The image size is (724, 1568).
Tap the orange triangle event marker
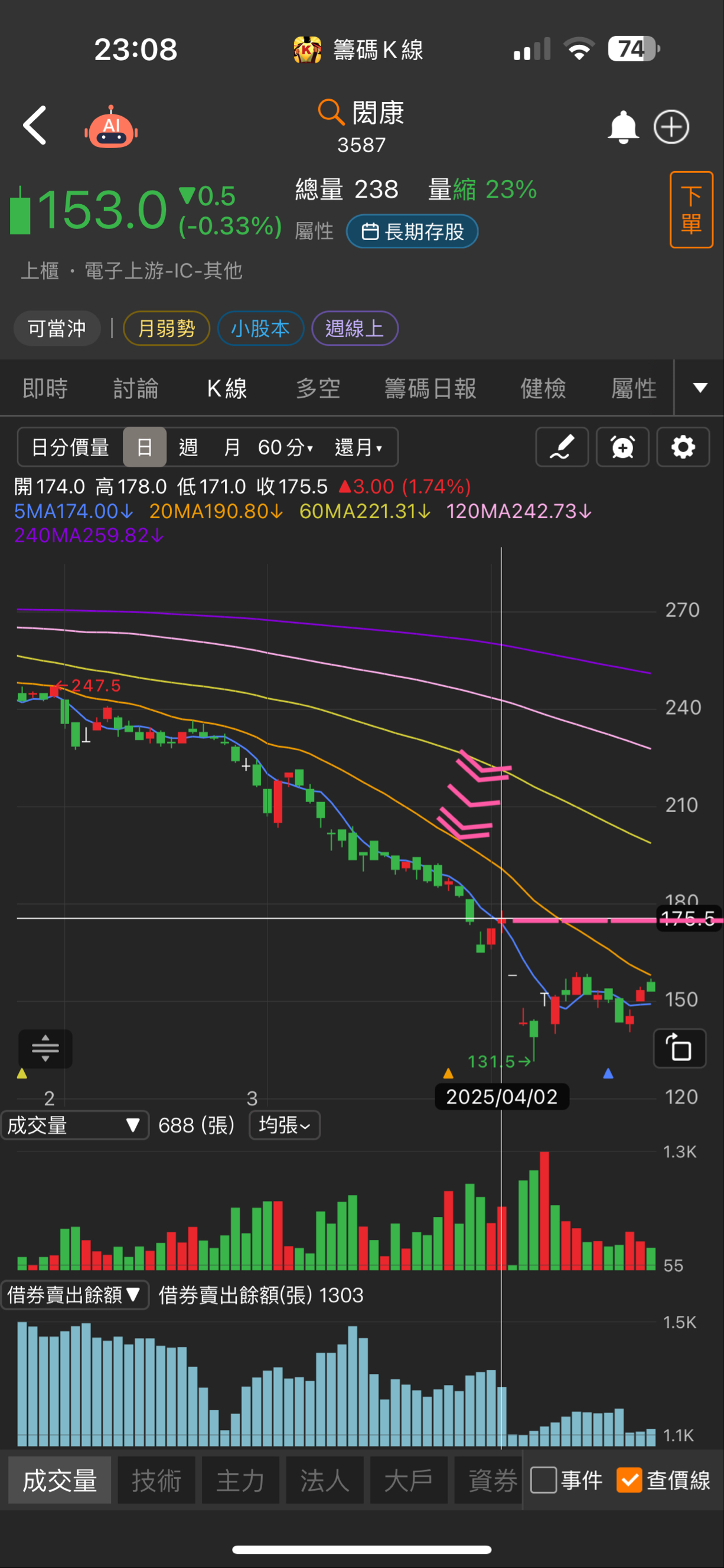pos(448,1073)
